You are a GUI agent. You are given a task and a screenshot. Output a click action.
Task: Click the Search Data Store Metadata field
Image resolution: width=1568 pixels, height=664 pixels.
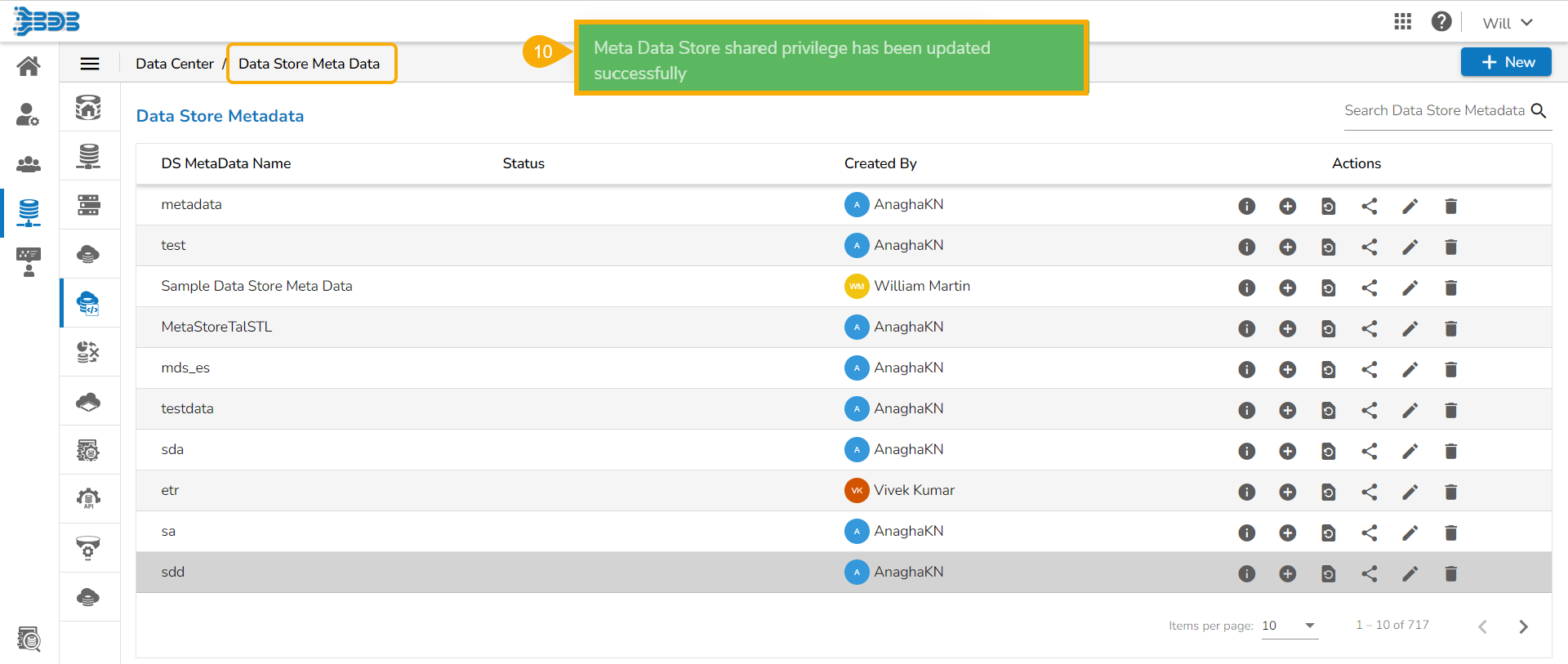pos(1434,110)
